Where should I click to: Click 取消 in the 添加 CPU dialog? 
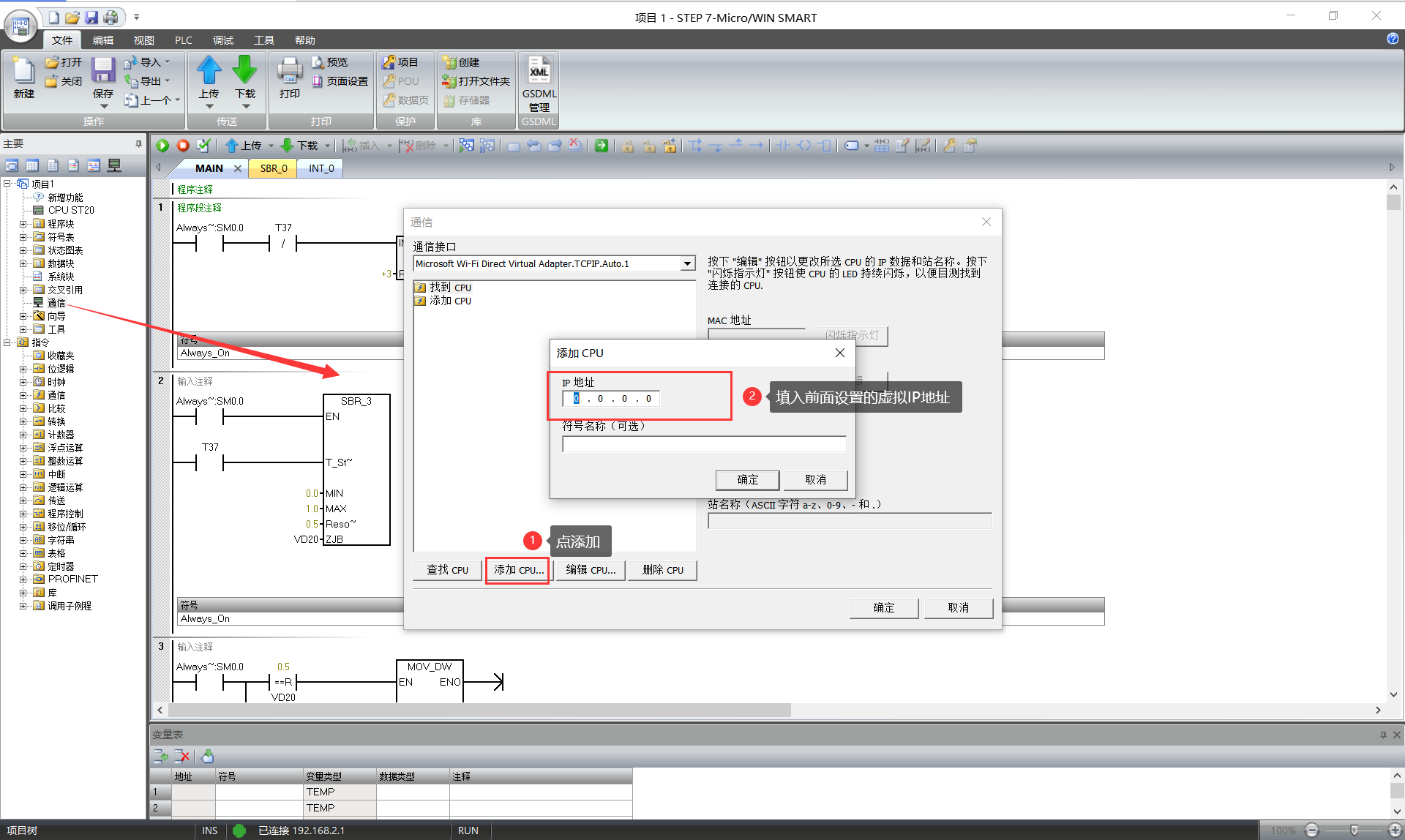tap(815, 480)
